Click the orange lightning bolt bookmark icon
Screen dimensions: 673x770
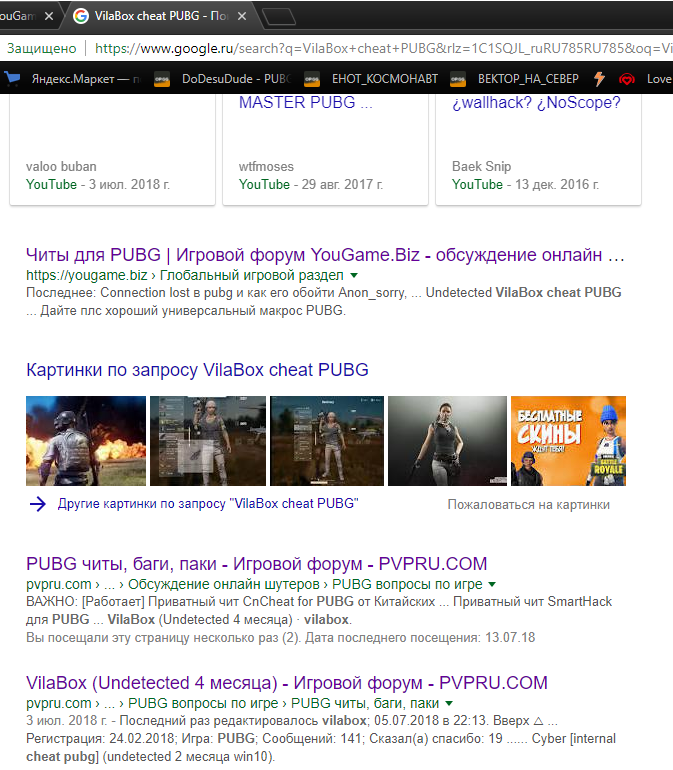(599, 79)
